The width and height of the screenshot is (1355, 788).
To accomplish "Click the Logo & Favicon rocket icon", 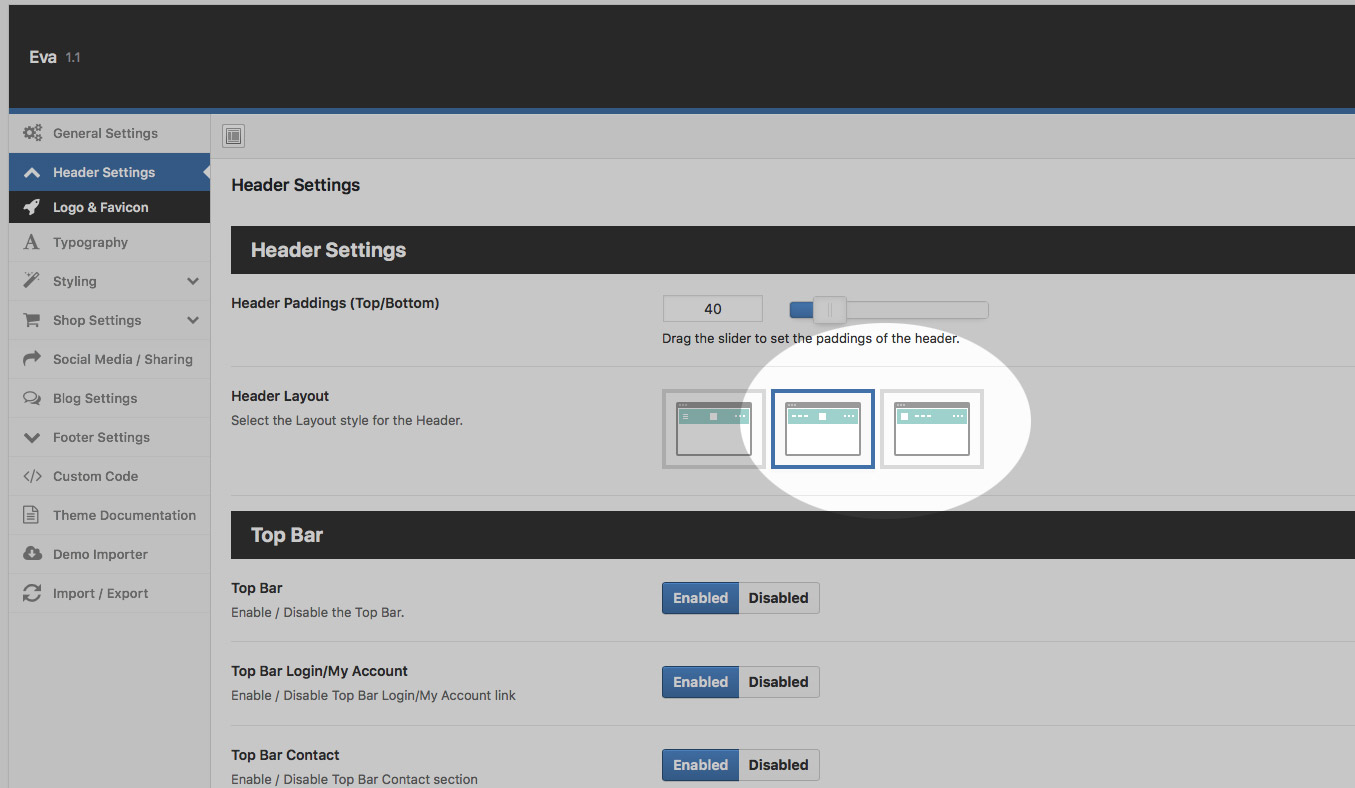I will click(32, 207).
